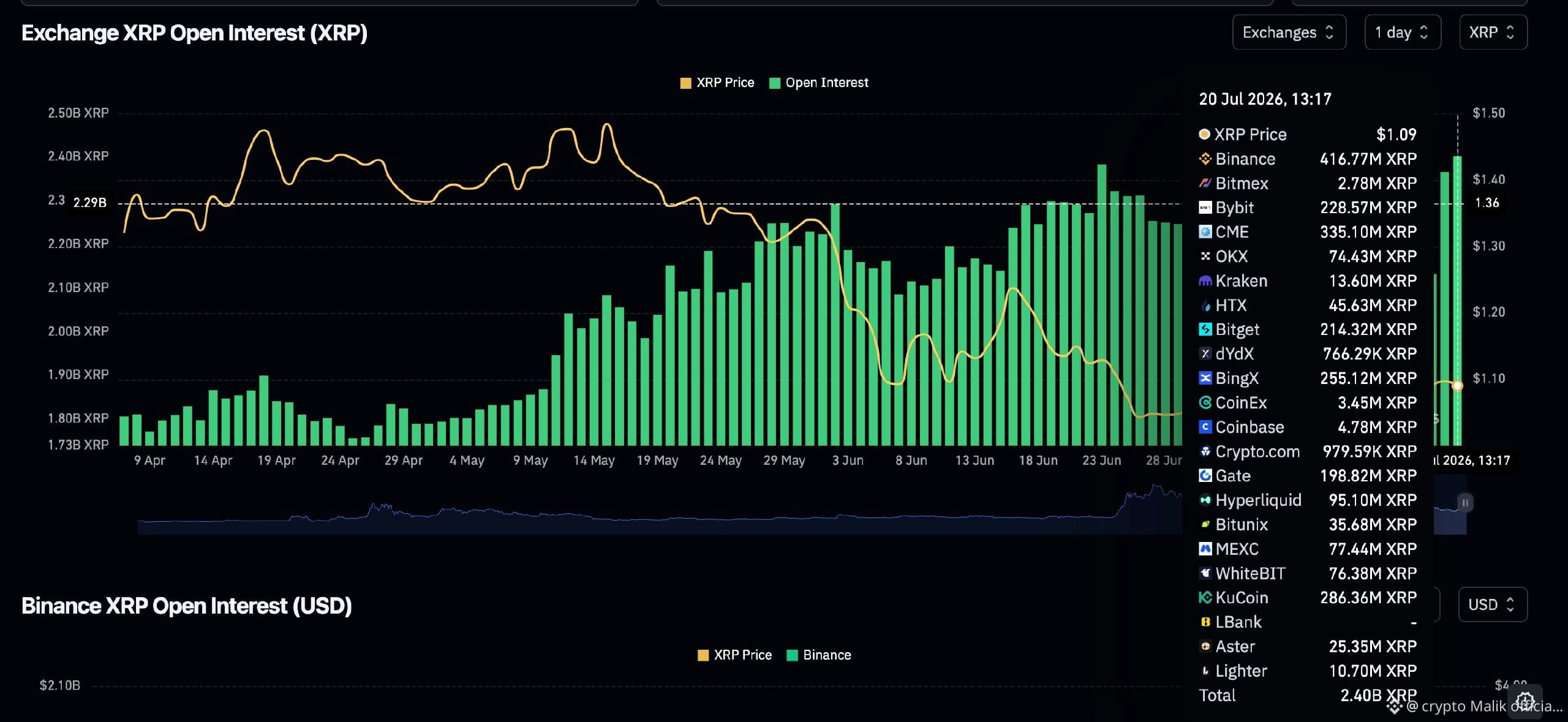Viewport: 1568px width, 722px height.
Task: Open the 1 day interval dropdown
Action: [1403, 32]
